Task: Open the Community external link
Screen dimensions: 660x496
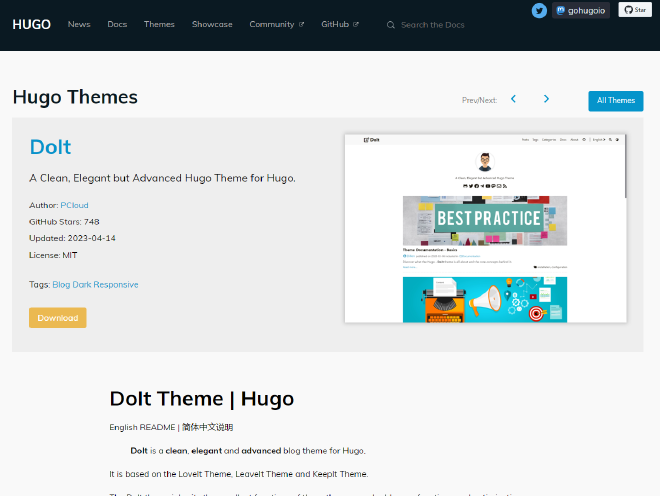Action: tap(277, 24)
